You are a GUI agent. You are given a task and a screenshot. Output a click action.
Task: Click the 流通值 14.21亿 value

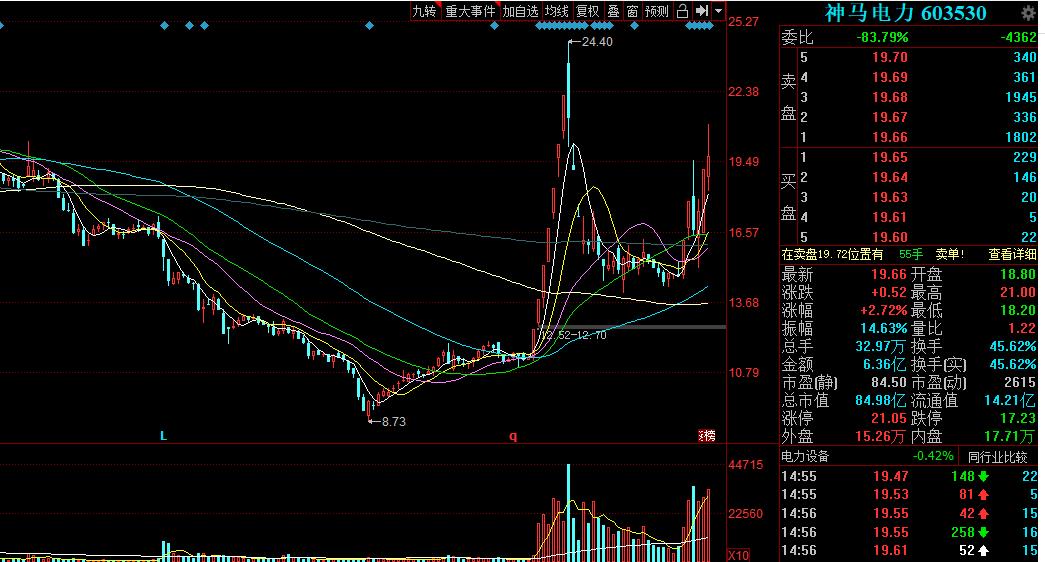1010,400
